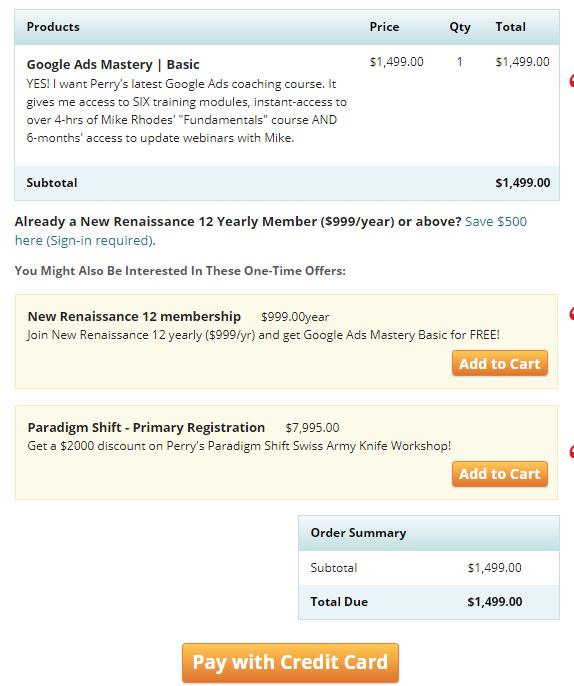Click the Total Due amount in Order Summary
The width and height of the screenshot is (574, 686).
tap(495, 602)
